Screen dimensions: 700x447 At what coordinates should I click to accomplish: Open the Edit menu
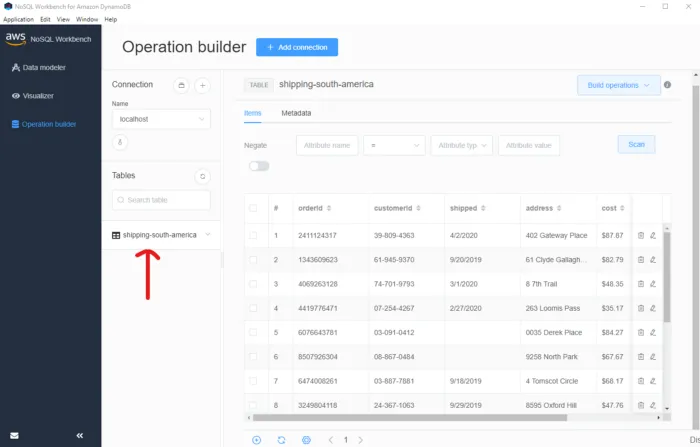pos(45,20)
